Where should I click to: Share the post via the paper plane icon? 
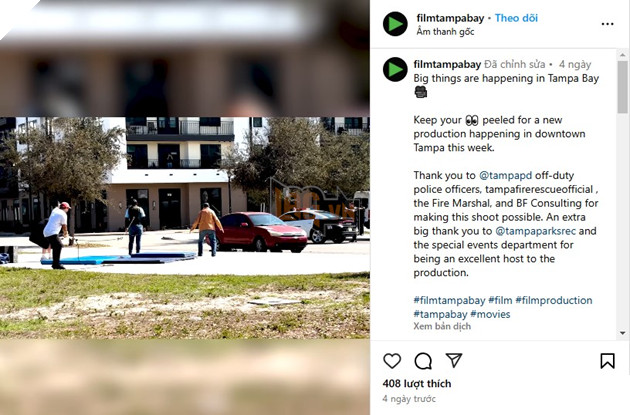click(x=454, y=360)
